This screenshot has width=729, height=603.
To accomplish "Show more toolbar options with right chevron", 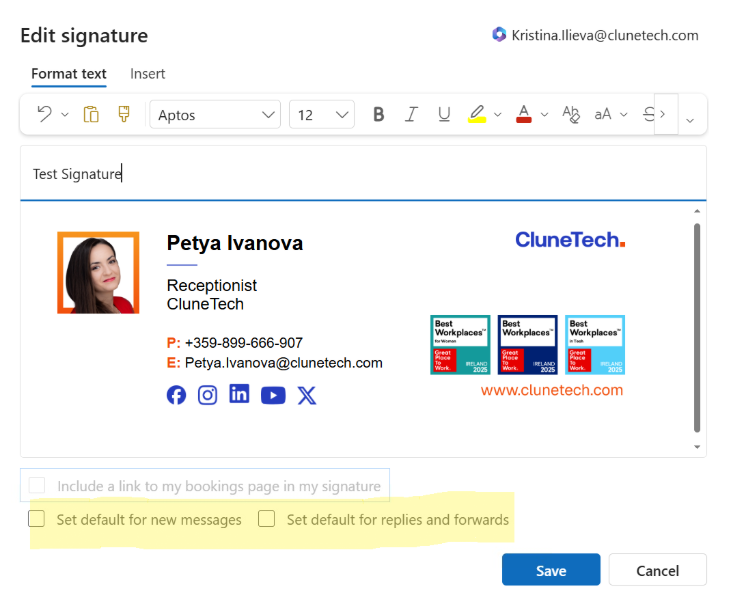I will tap(666, 114).
